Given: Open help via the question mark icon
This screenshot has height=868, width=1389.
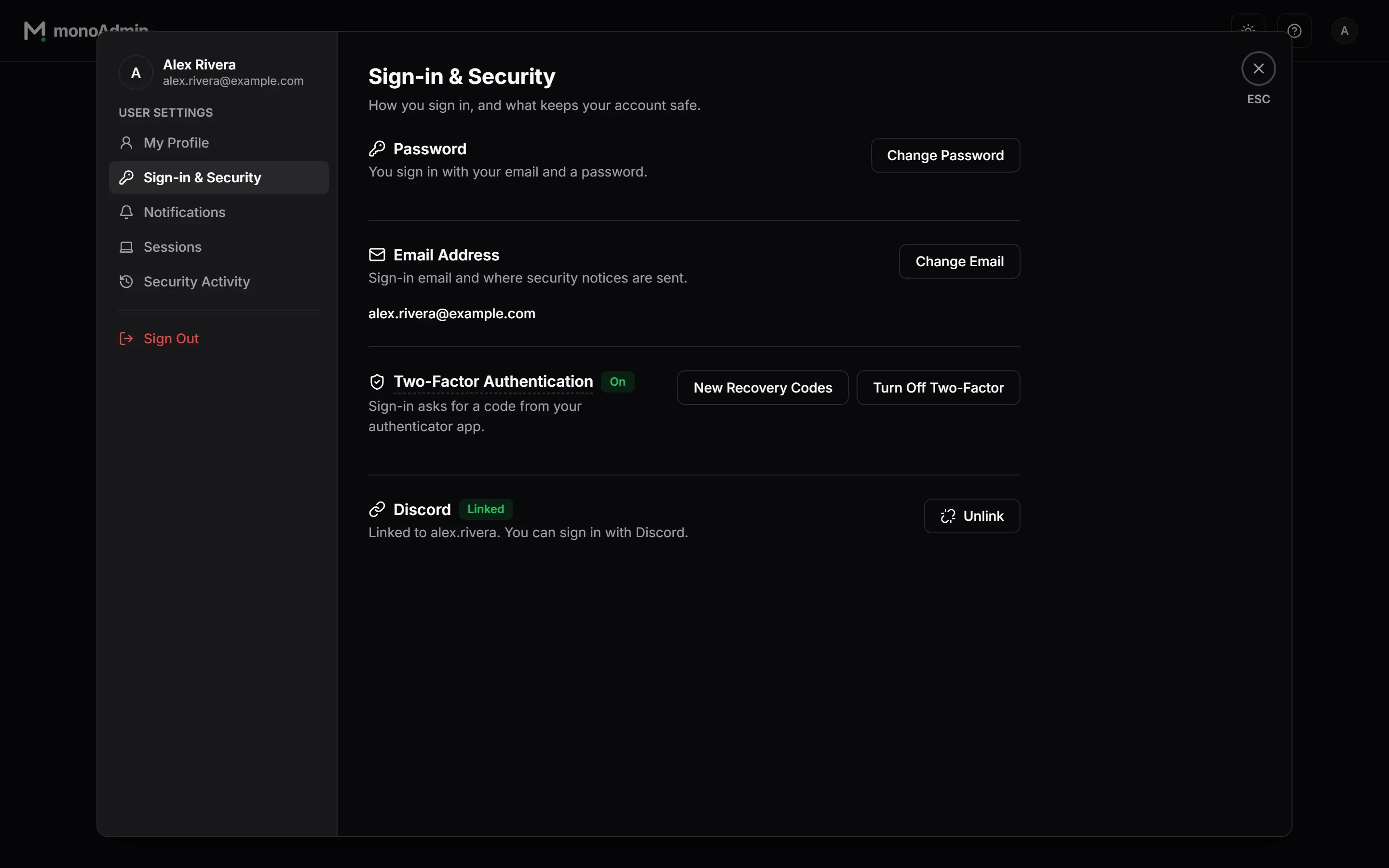Looking at the screenshot, I should 1294,30.
